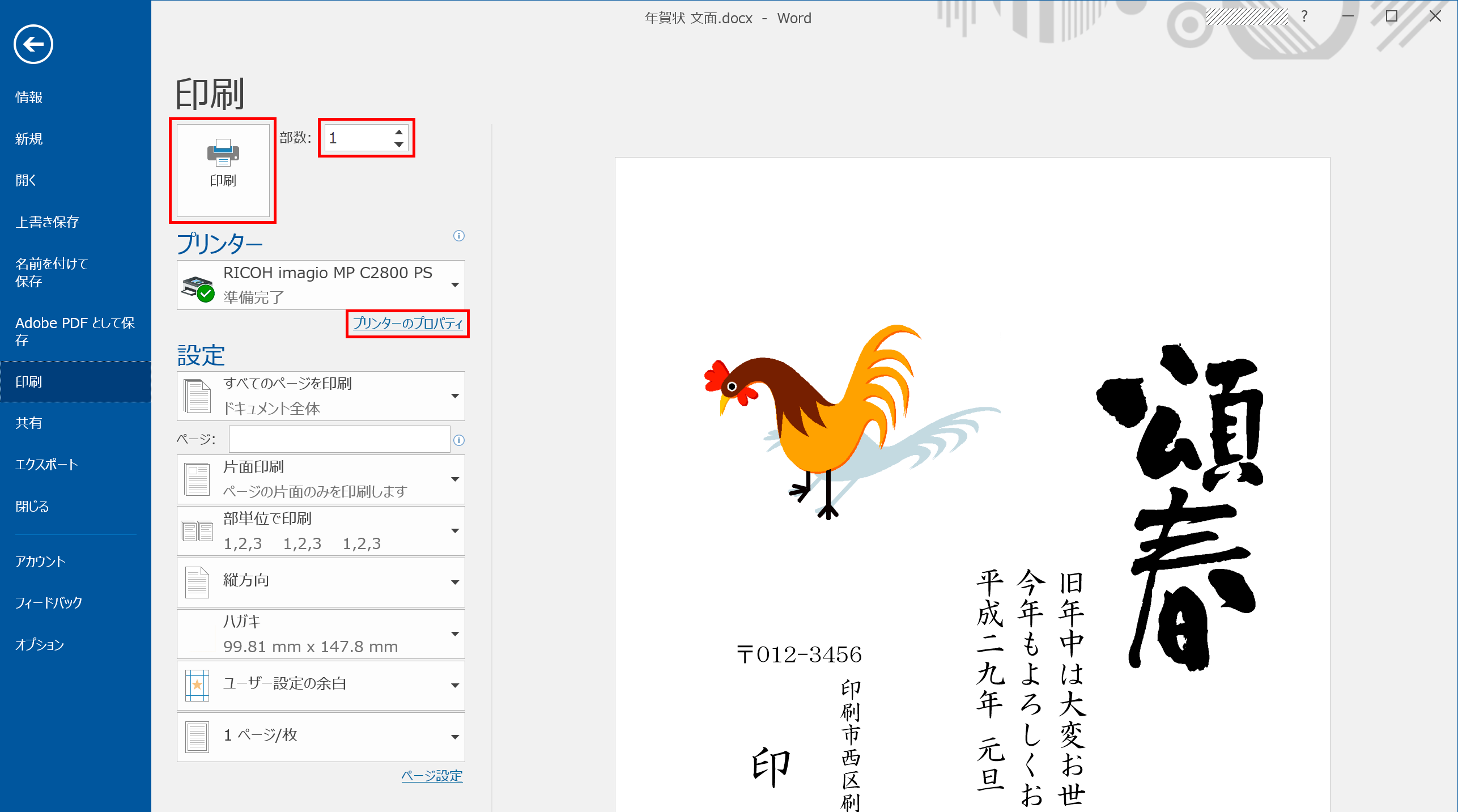Expand the print all pages dropdown
1458x812 pixels.
pyautogui.click(x=321, y=396)
